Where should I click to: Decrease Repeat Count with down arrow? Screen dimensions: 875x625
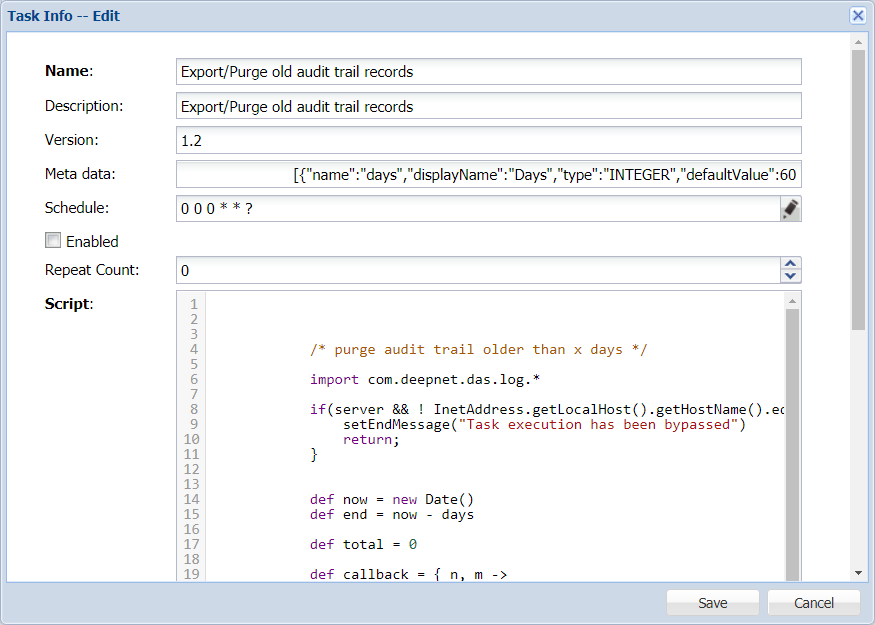tap(790, 276)
